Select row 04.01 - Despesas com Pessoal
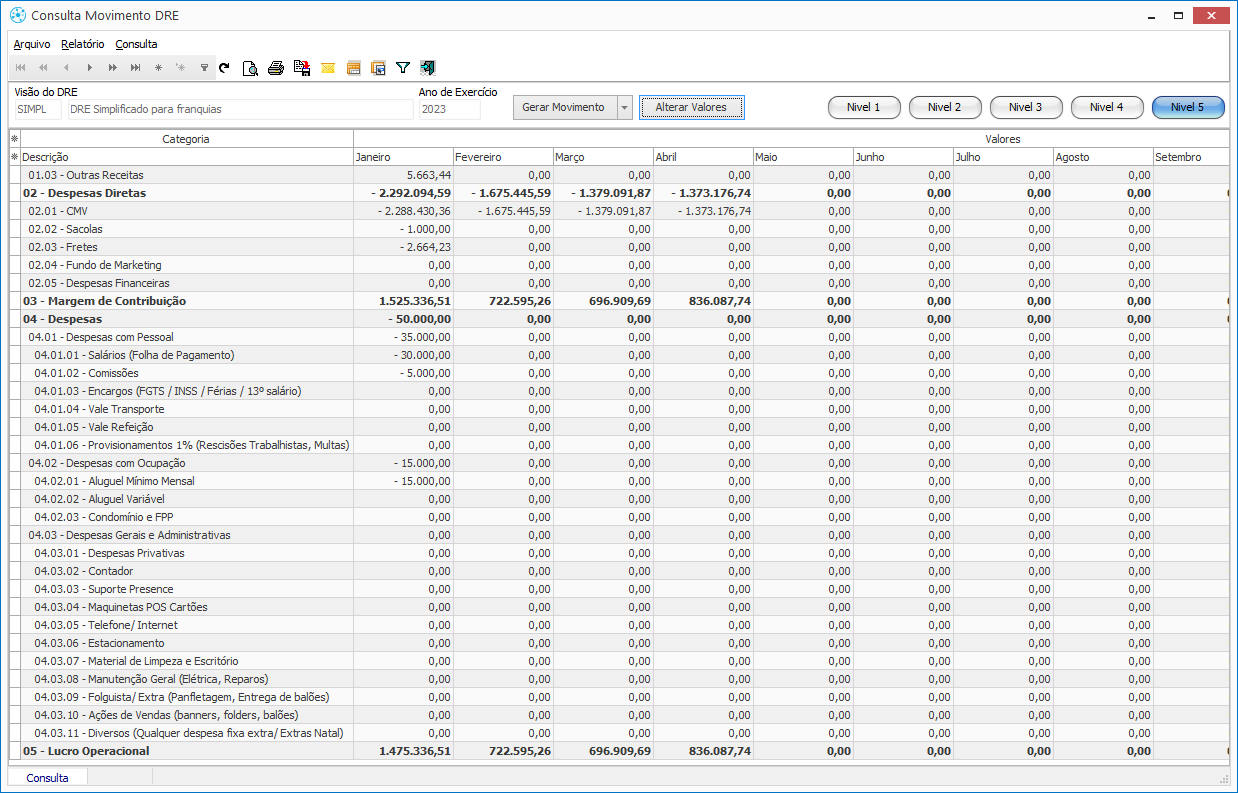1238x793 pixels. pyautogui.click(x=619, y=337)
